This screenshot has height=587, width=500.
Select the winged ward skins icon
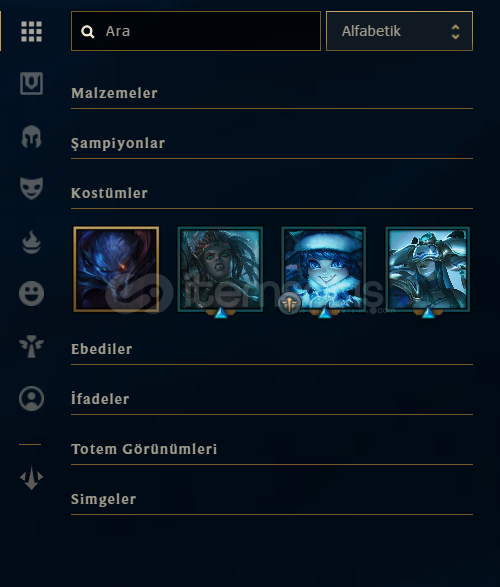tap(31, 346)
